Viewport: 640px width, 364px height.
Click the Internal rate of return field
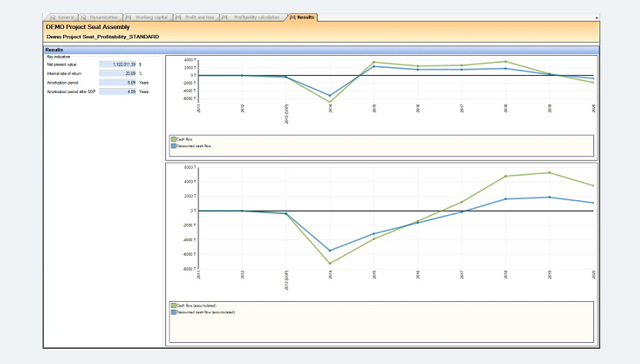click(x=118, y=73)
